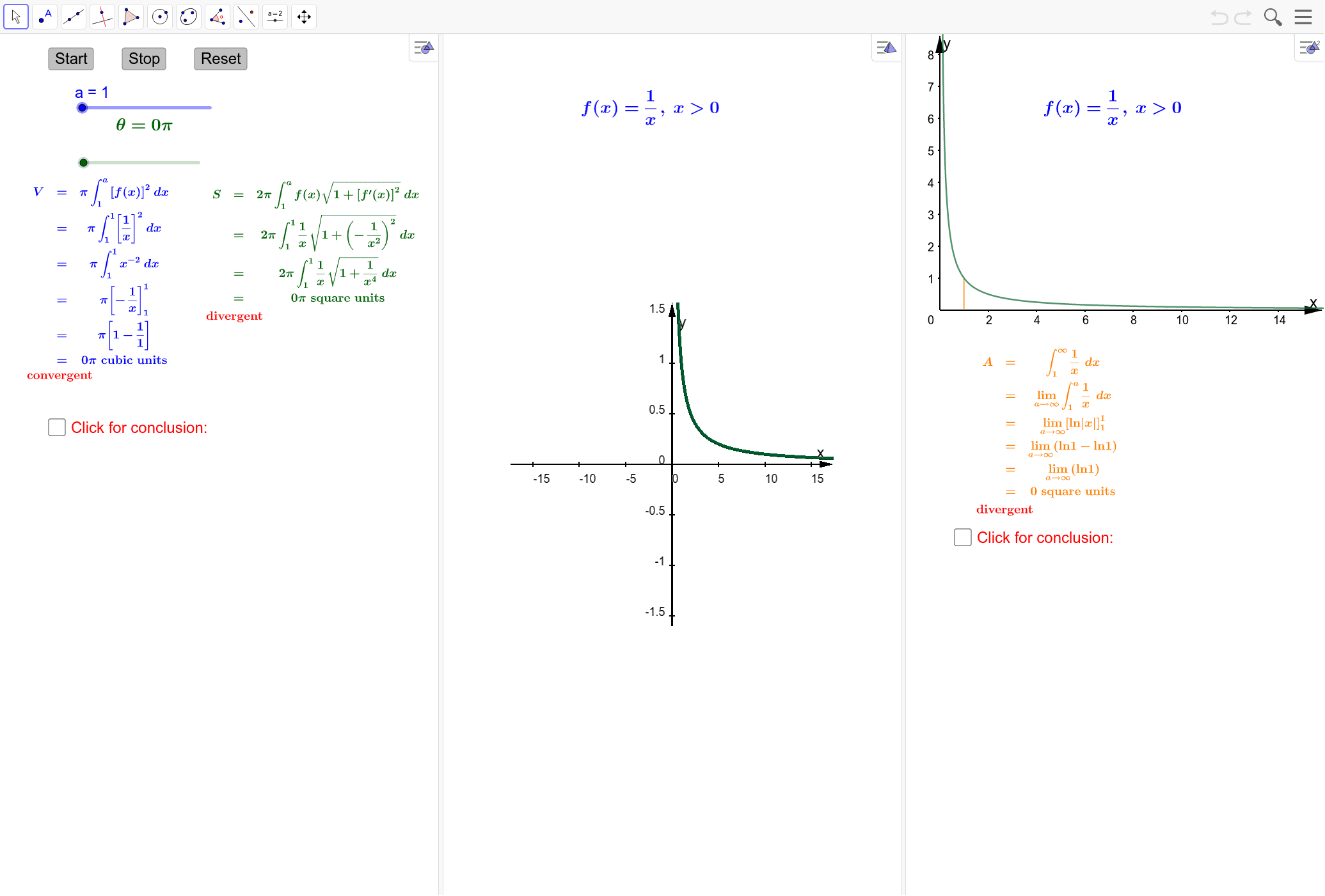
Task: Select the Polygon tool
Action: (131, 17)
